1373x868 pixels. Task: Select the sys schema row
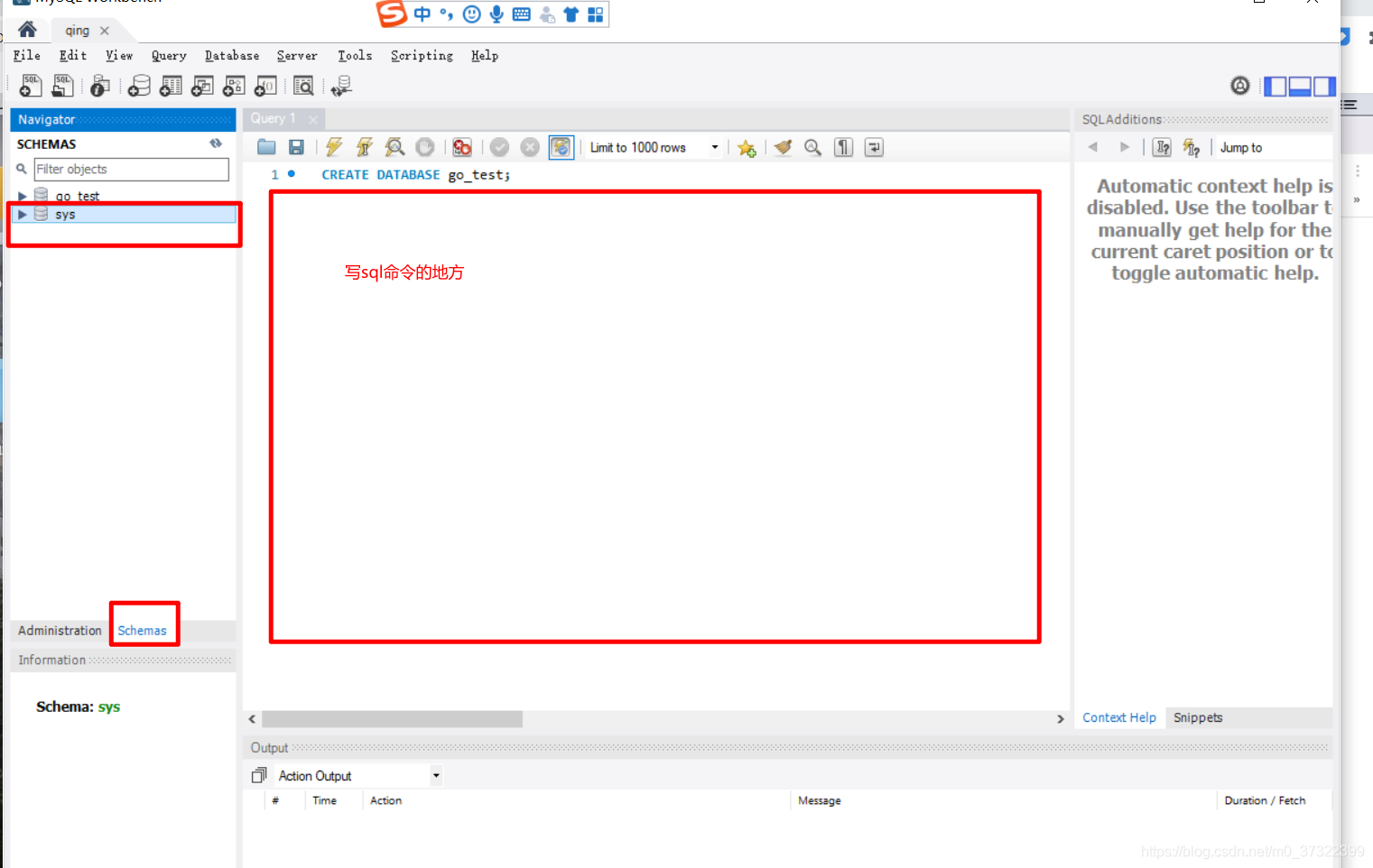[x=124, y=215]
